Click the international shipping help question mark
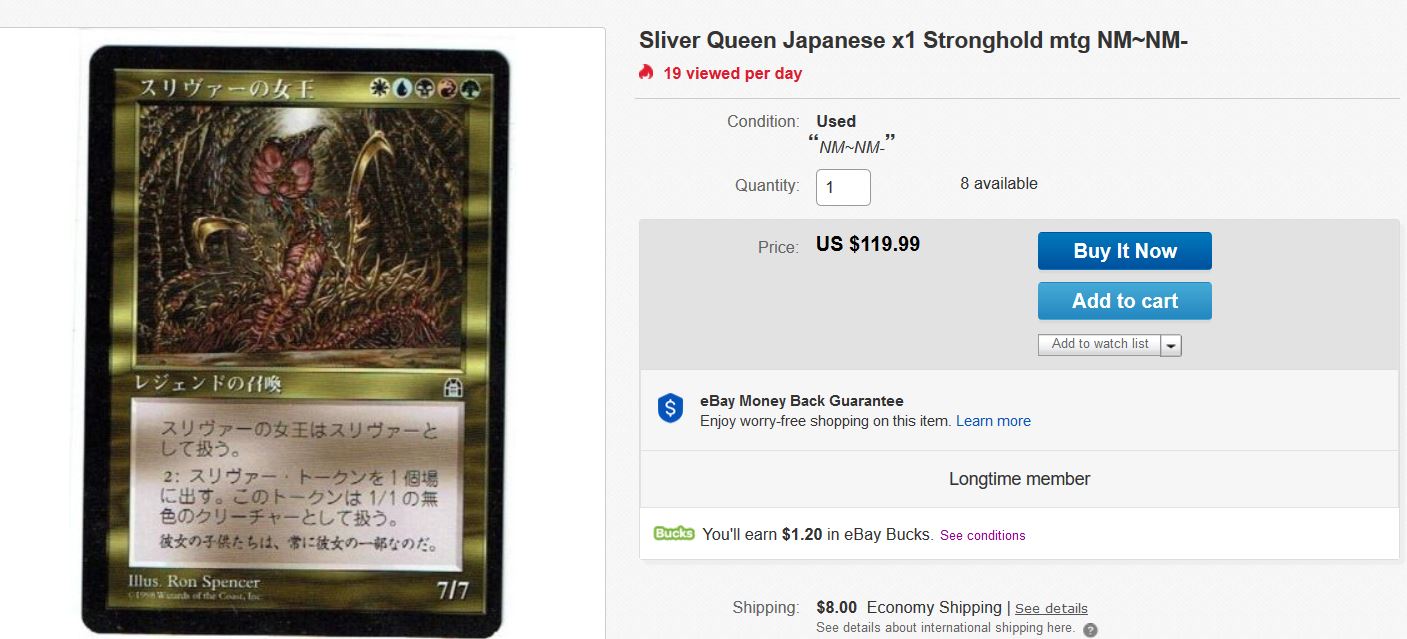 [x=1090, y=629]
